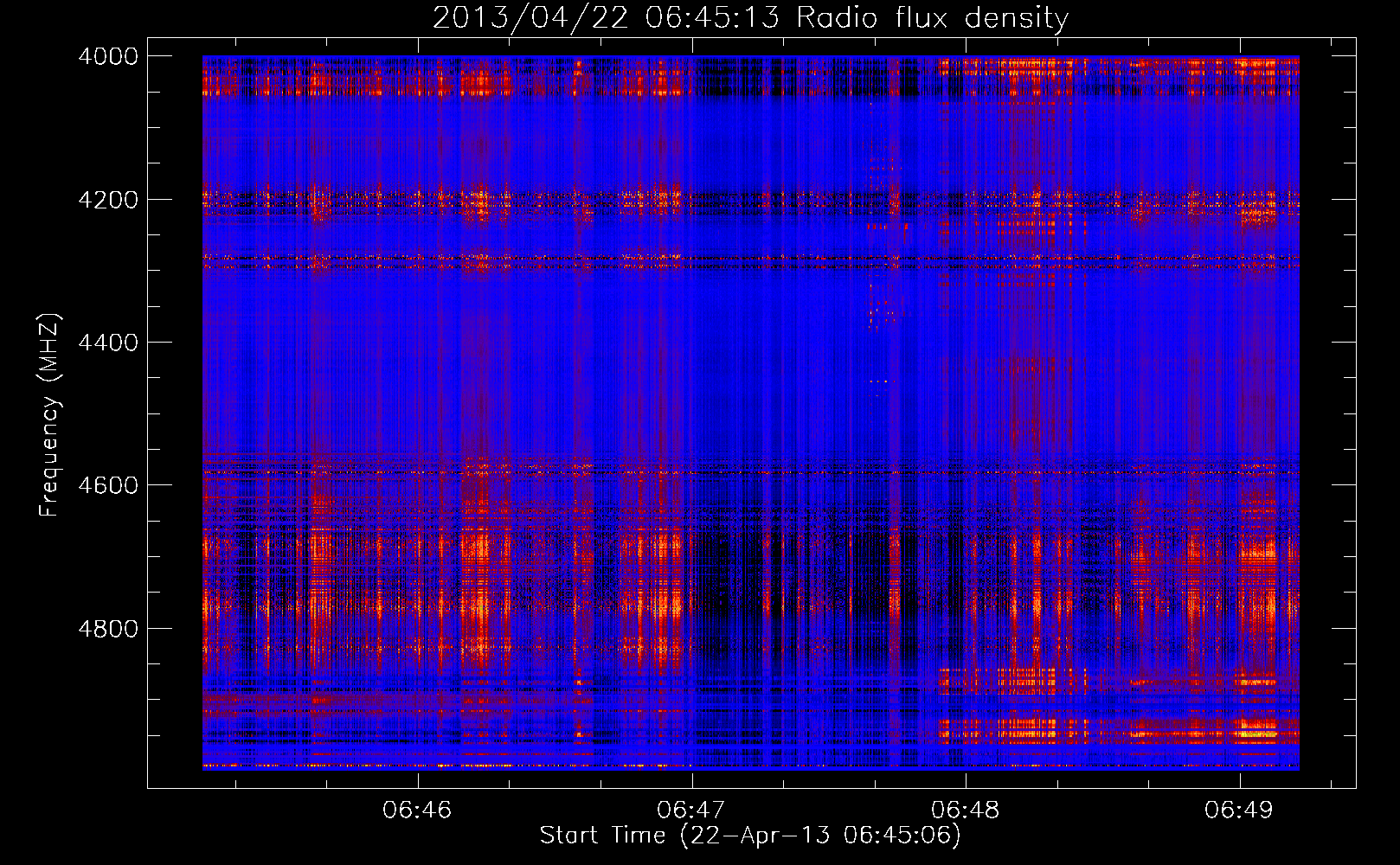The width and height of the screenshot is (1400, 865).
Task: Click the 06:48 time axis label
Action: (966, 811)
